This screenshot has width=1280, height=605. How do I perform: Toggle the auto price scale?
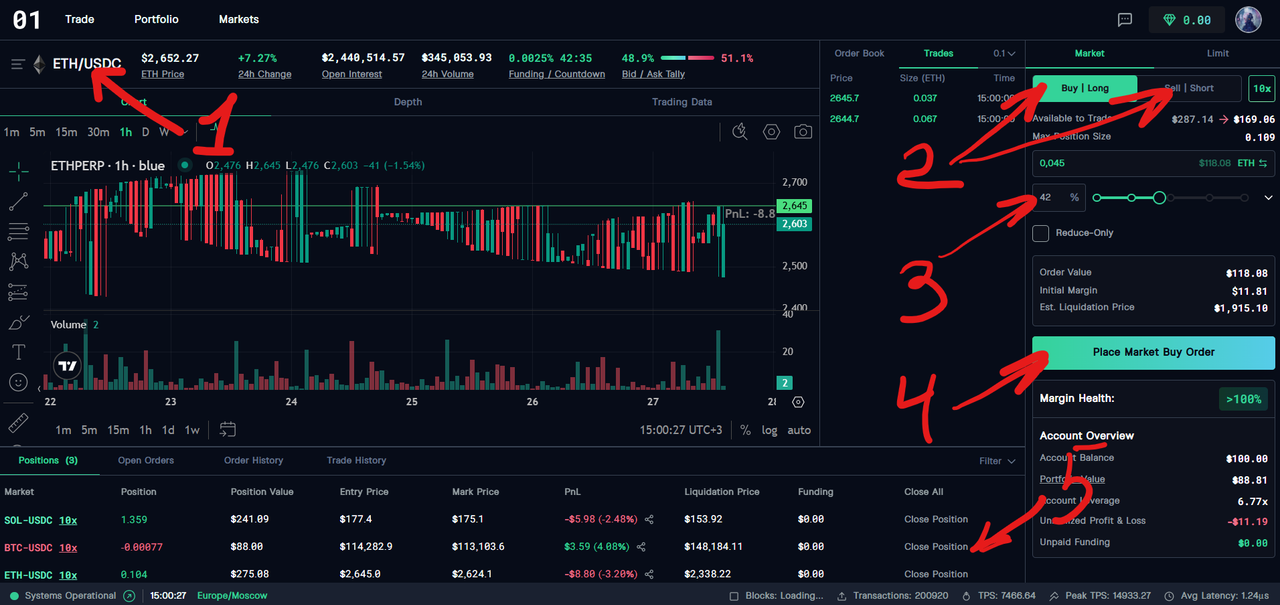(x=799, y=430)
